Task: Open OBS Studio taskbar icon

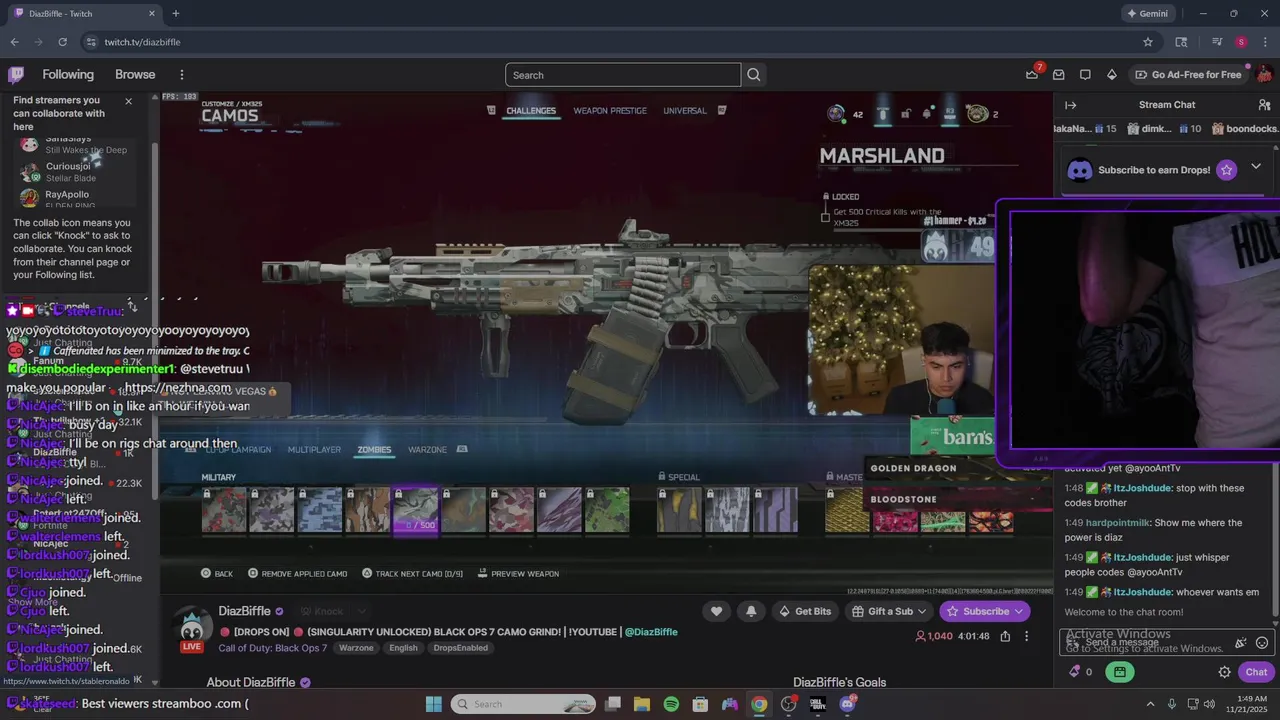Action: click(x=789, y=704)
